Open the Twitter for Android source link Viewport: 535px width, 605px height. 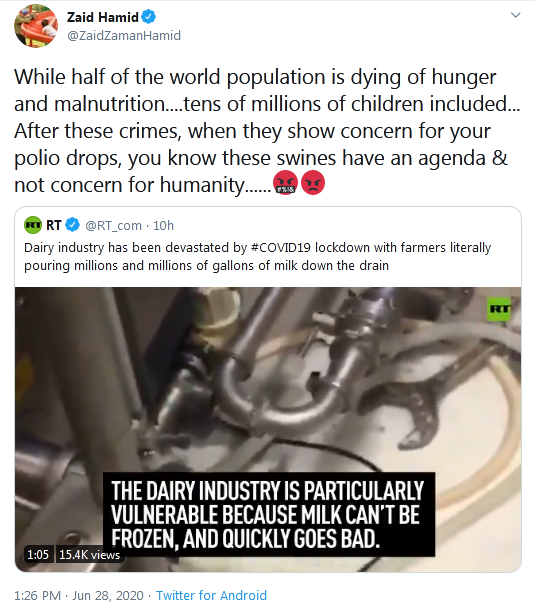pos(211,595)
